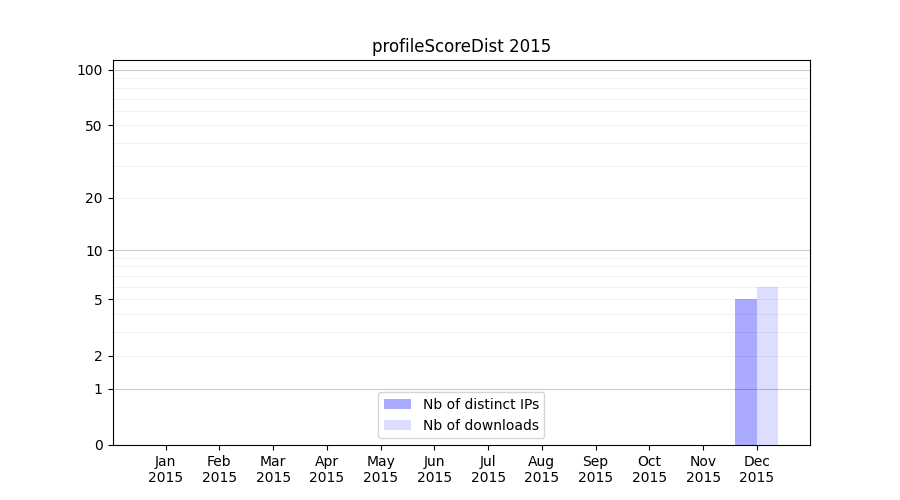The width and height of the screenshot is (900, 500).
Task: Click the dark blue distinct IPs bar
Action: click(745, 372)
